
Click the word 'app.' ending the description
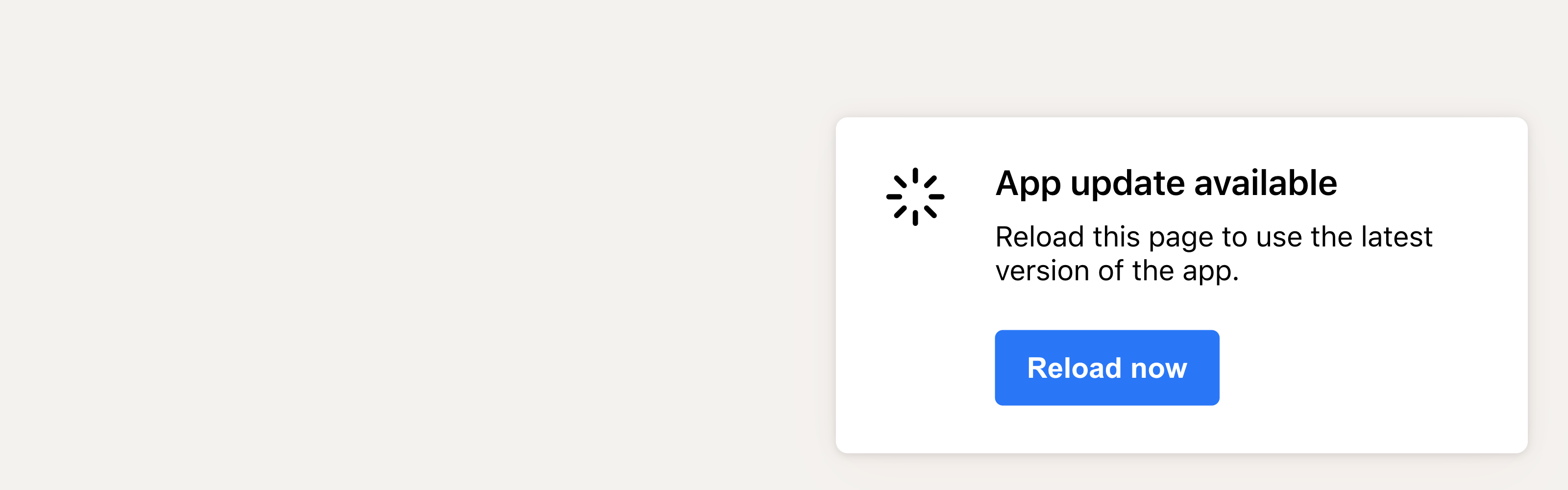coord(1211,273)
